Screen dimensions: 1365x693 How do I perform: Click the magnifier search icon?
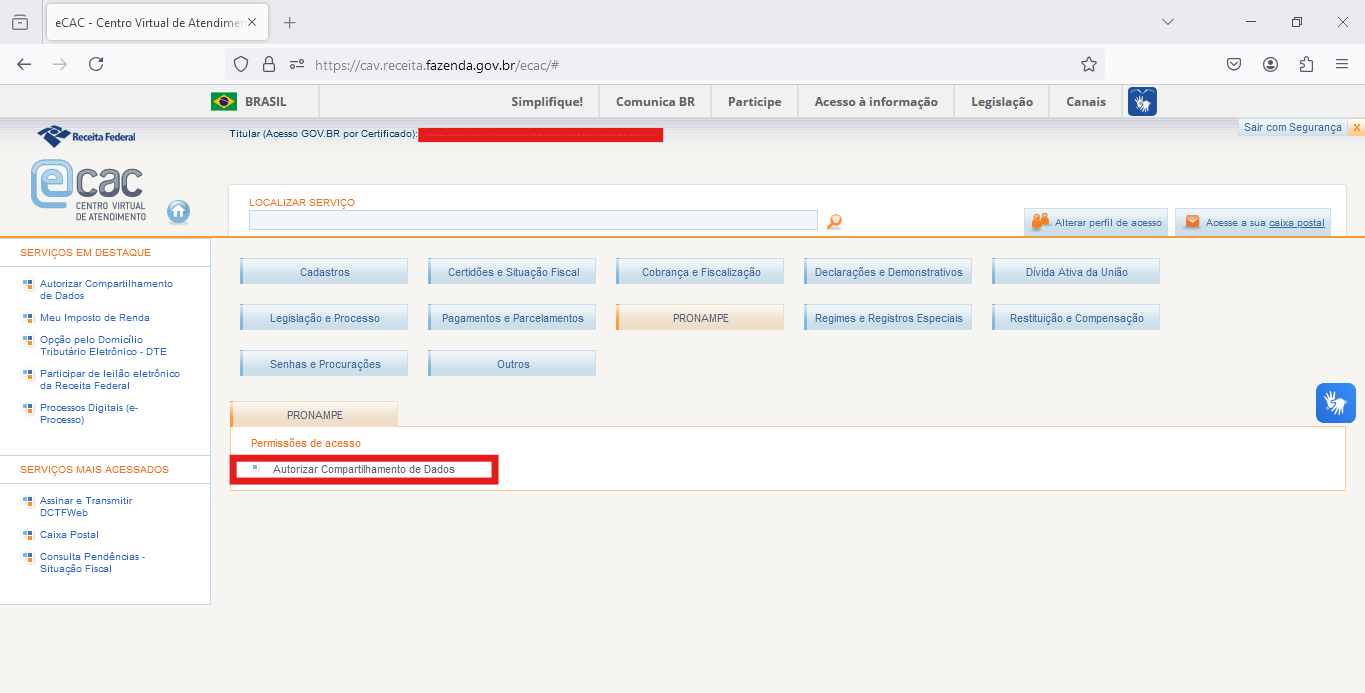coord(834,221)
